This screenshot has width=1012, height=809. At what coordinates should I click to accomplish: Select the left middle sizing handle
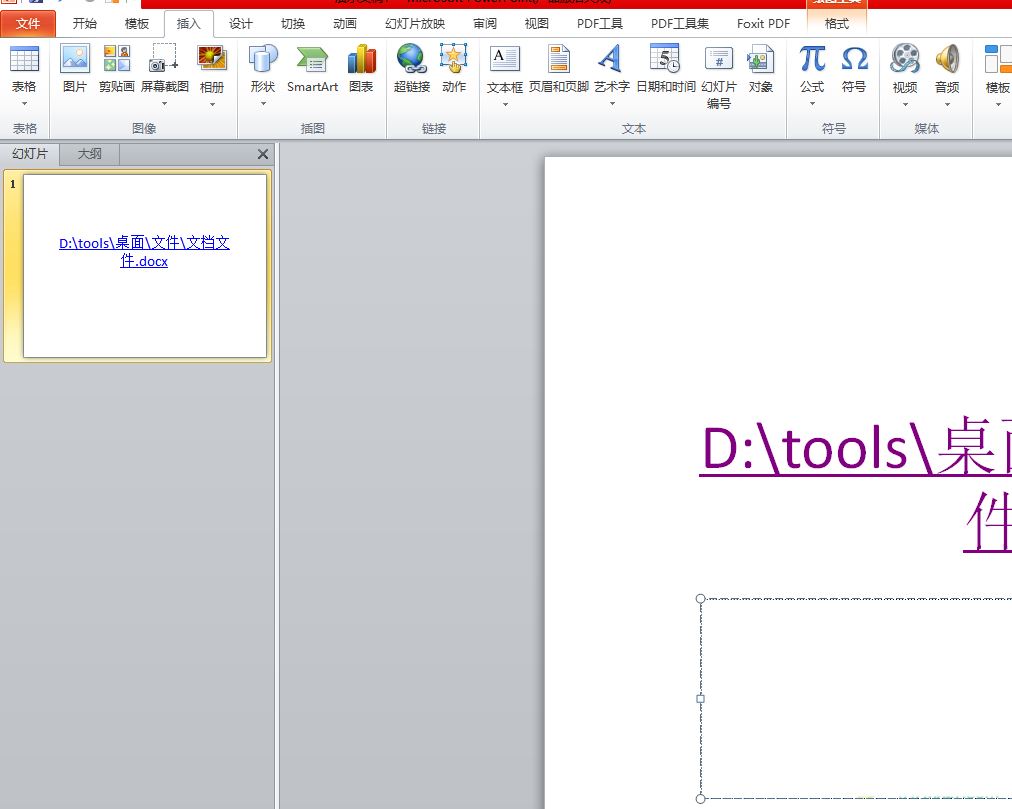(700, 699)
